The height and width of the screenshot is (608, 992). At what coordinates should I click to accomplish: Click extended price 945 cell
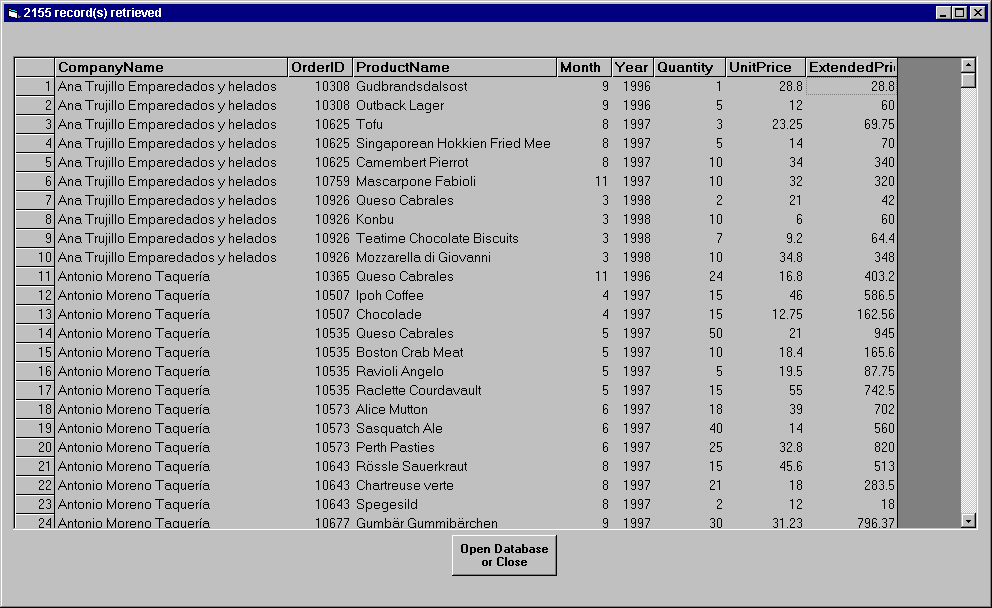click(x=852, y=333)
